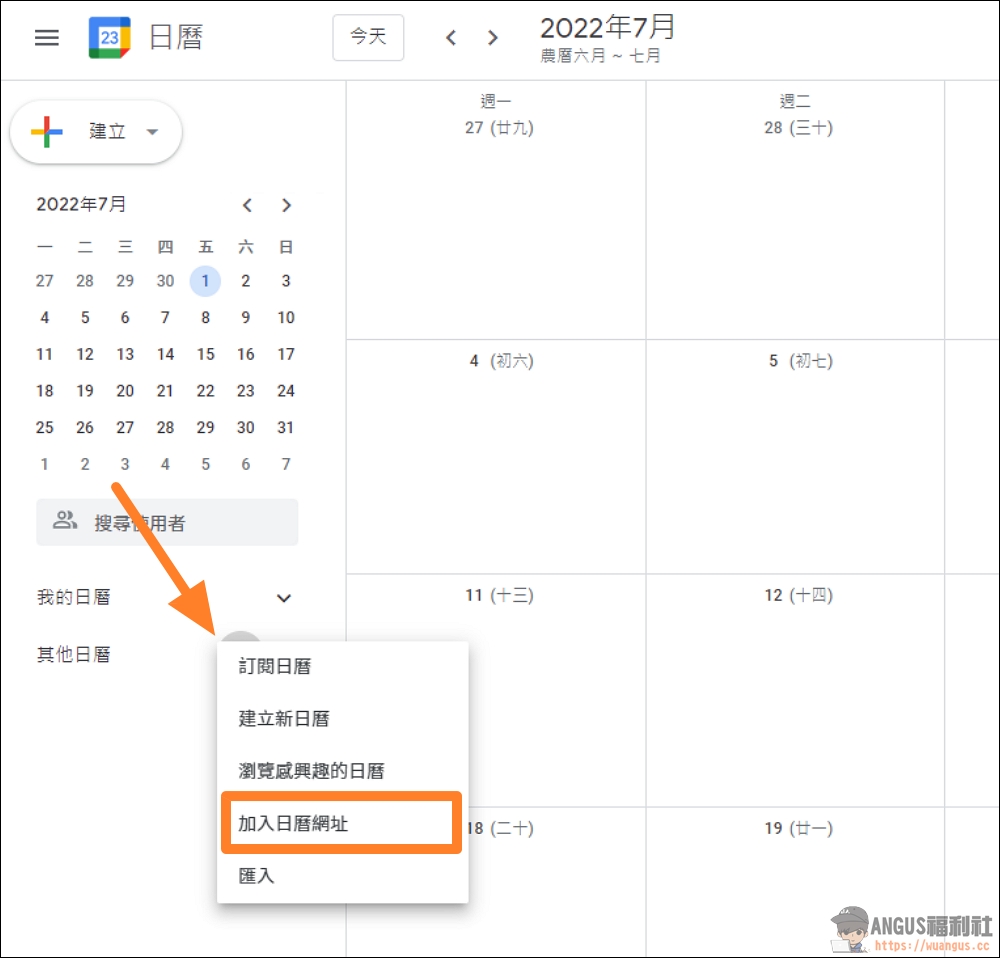1000x958 pixels.
Task: Focus the 搜尋使用者 search field
Action: [x=167, y=522]
